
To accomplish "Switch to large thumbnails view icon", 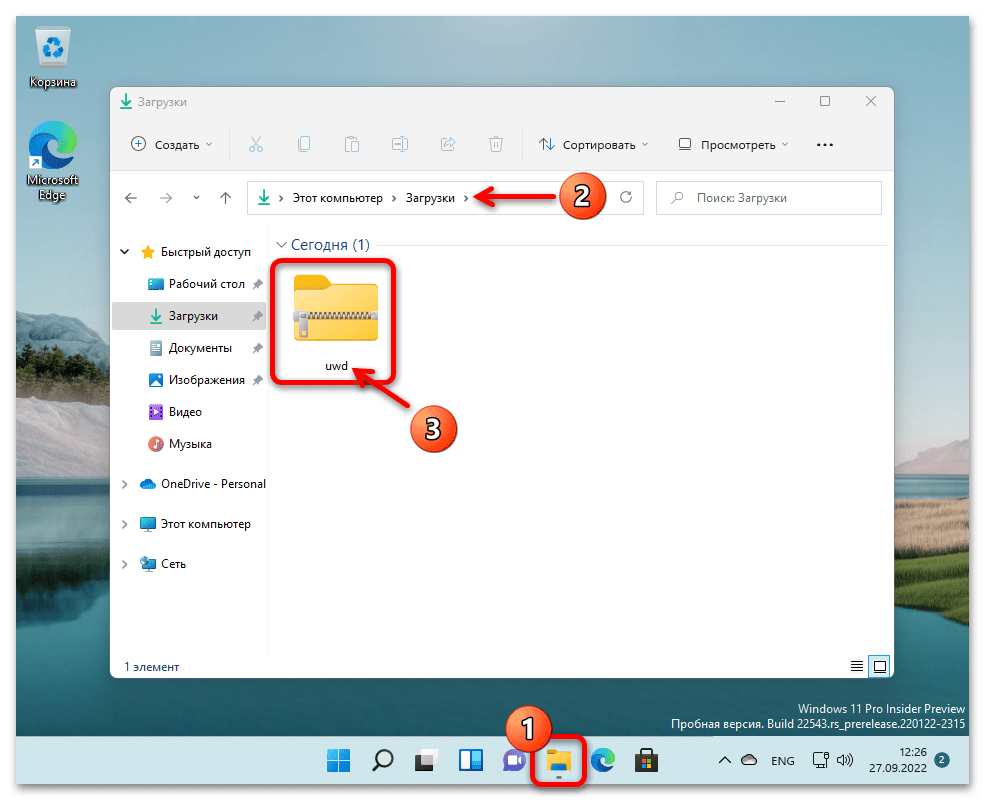I will [x=880, y=666].
